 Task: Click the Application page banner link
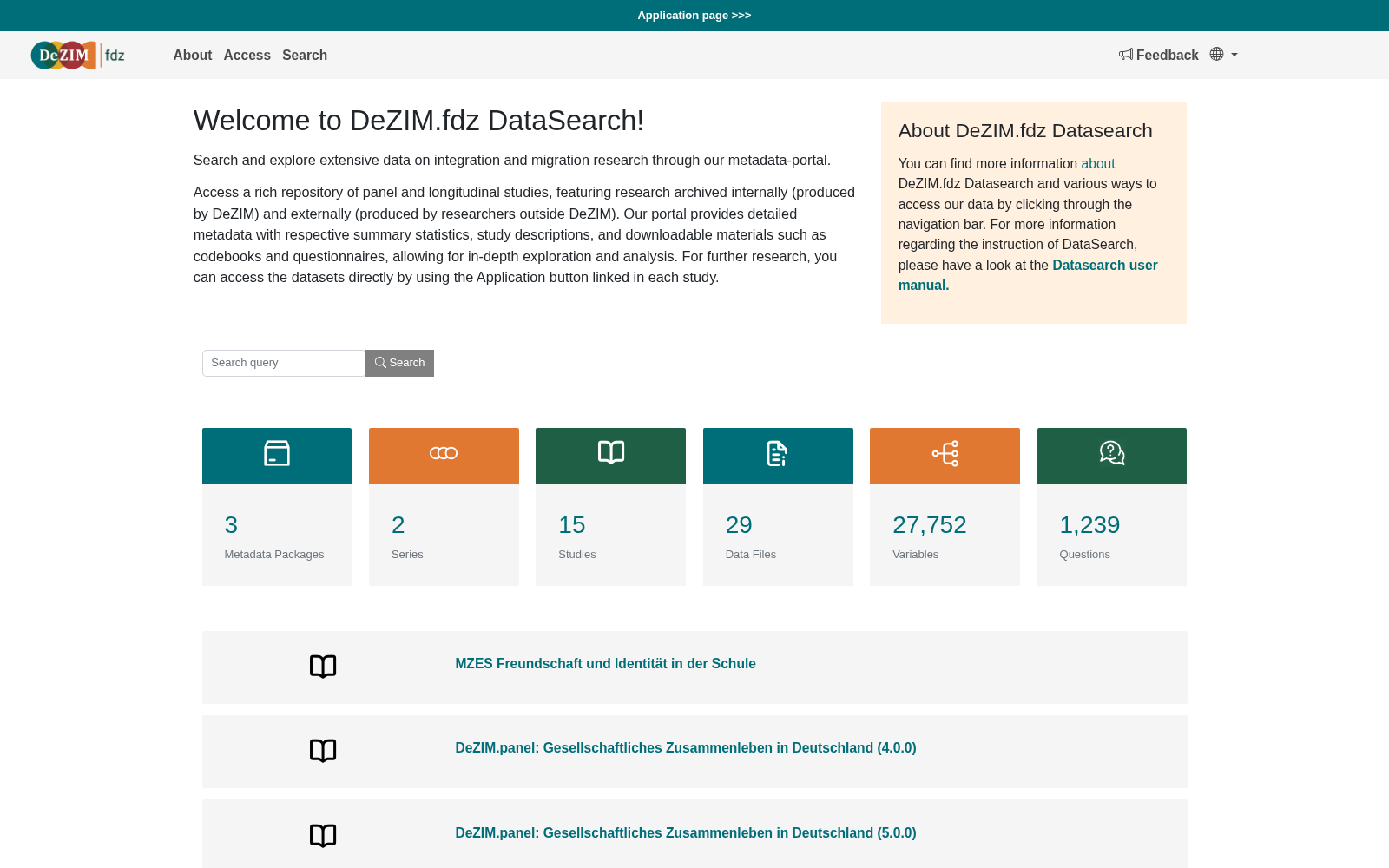click(x=694, y=16)
